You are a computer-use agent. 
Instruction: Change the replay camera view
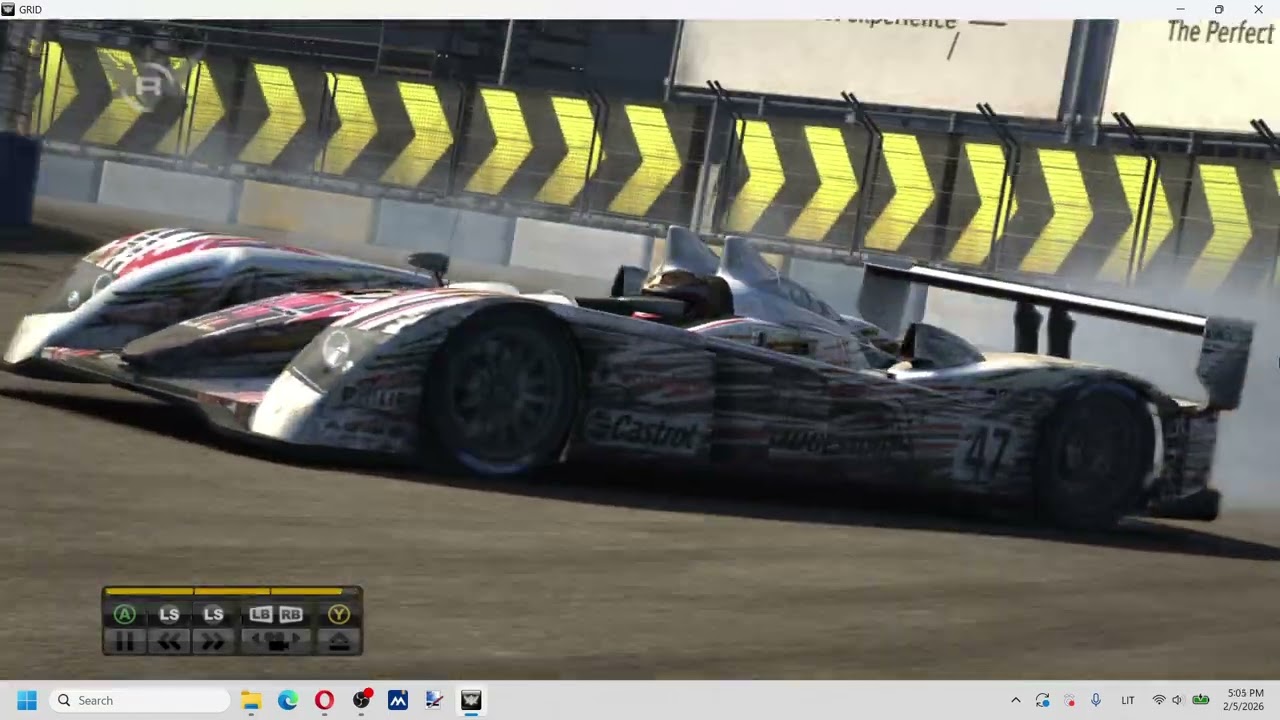pyautogui.click(x=276, y=642)
